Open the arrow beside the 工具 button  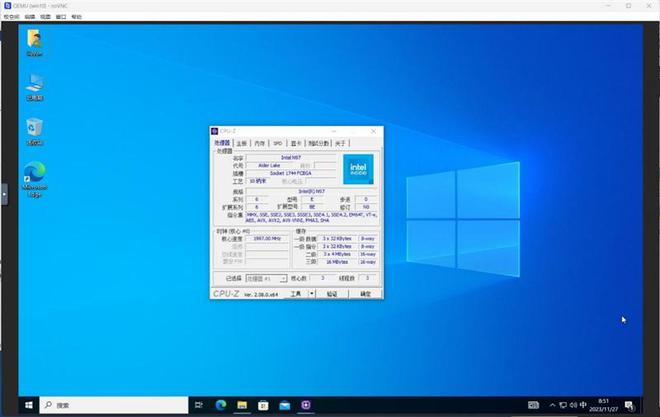pos(311,293)
